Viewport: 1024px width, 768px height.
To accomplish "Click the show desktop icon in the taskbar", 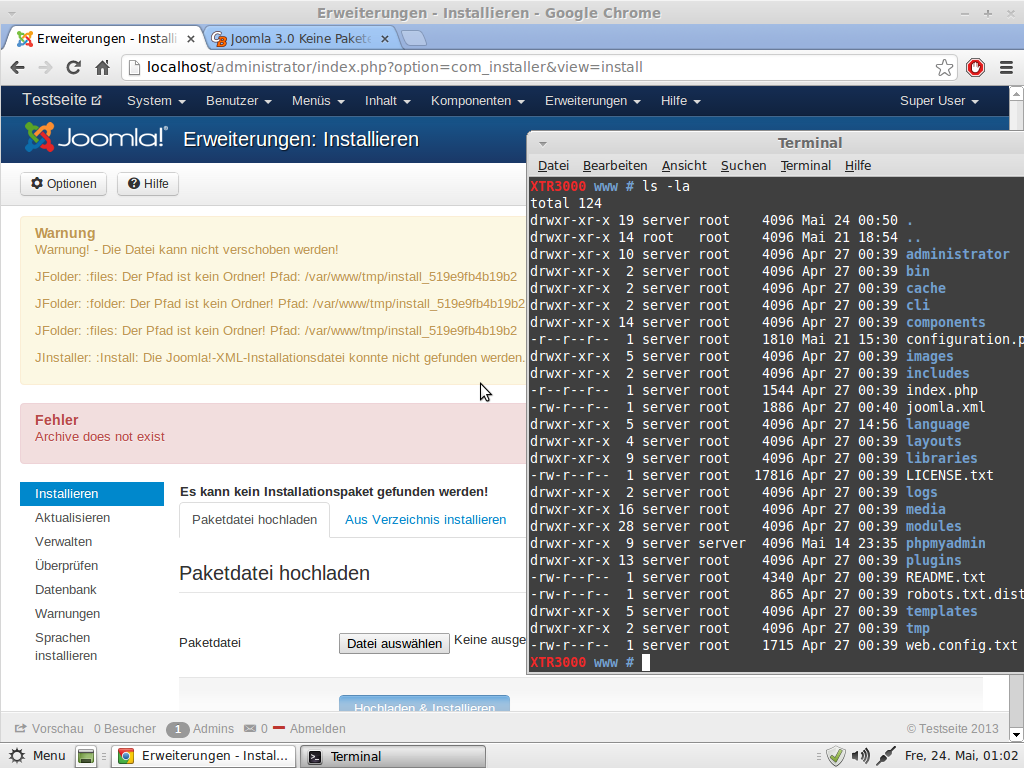I will tap(86, 756).
